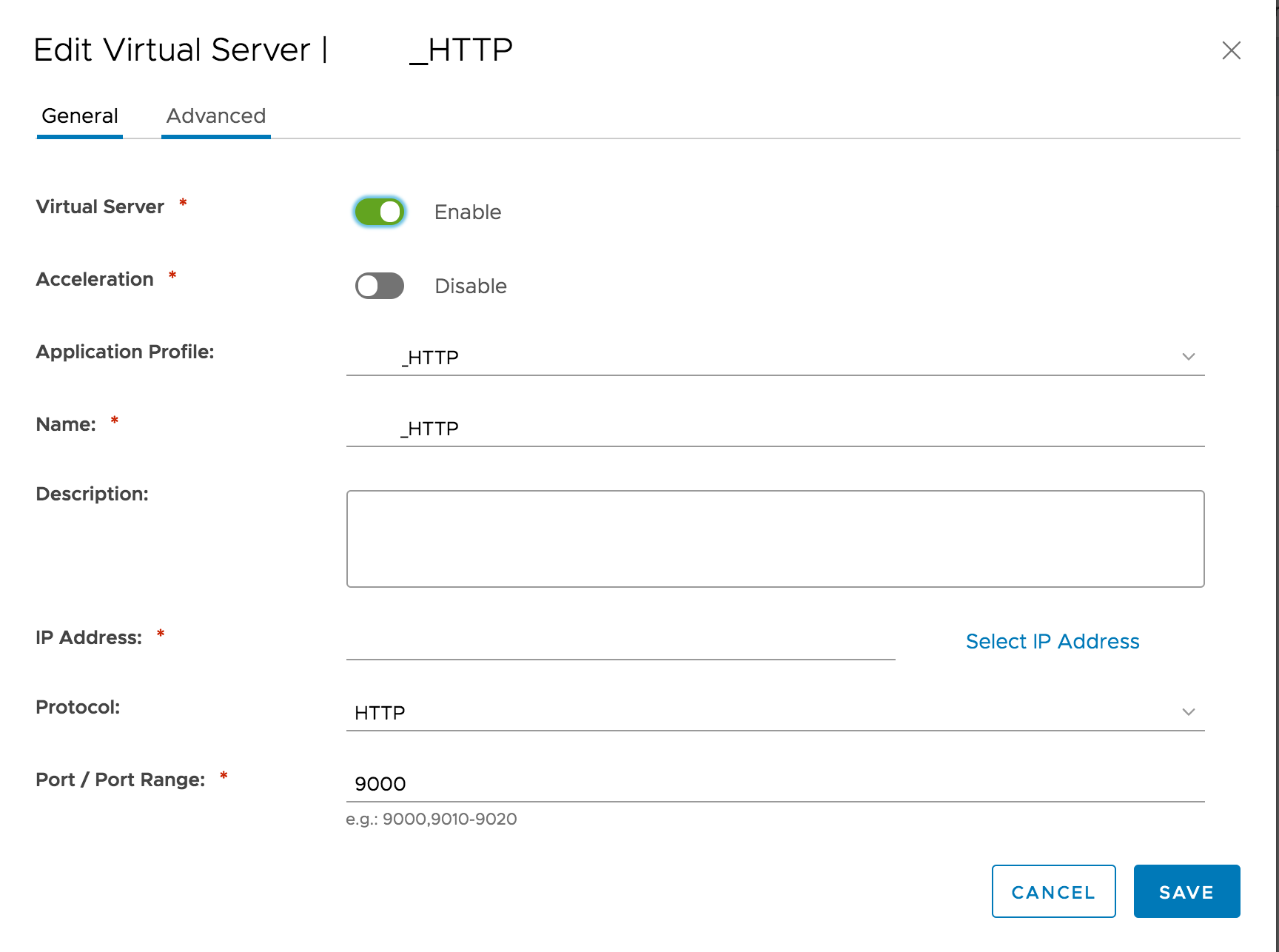The height and width of the screenshot is (952, 1279).
Task: Save the virtual server settings
Action: coord(1187,891)
